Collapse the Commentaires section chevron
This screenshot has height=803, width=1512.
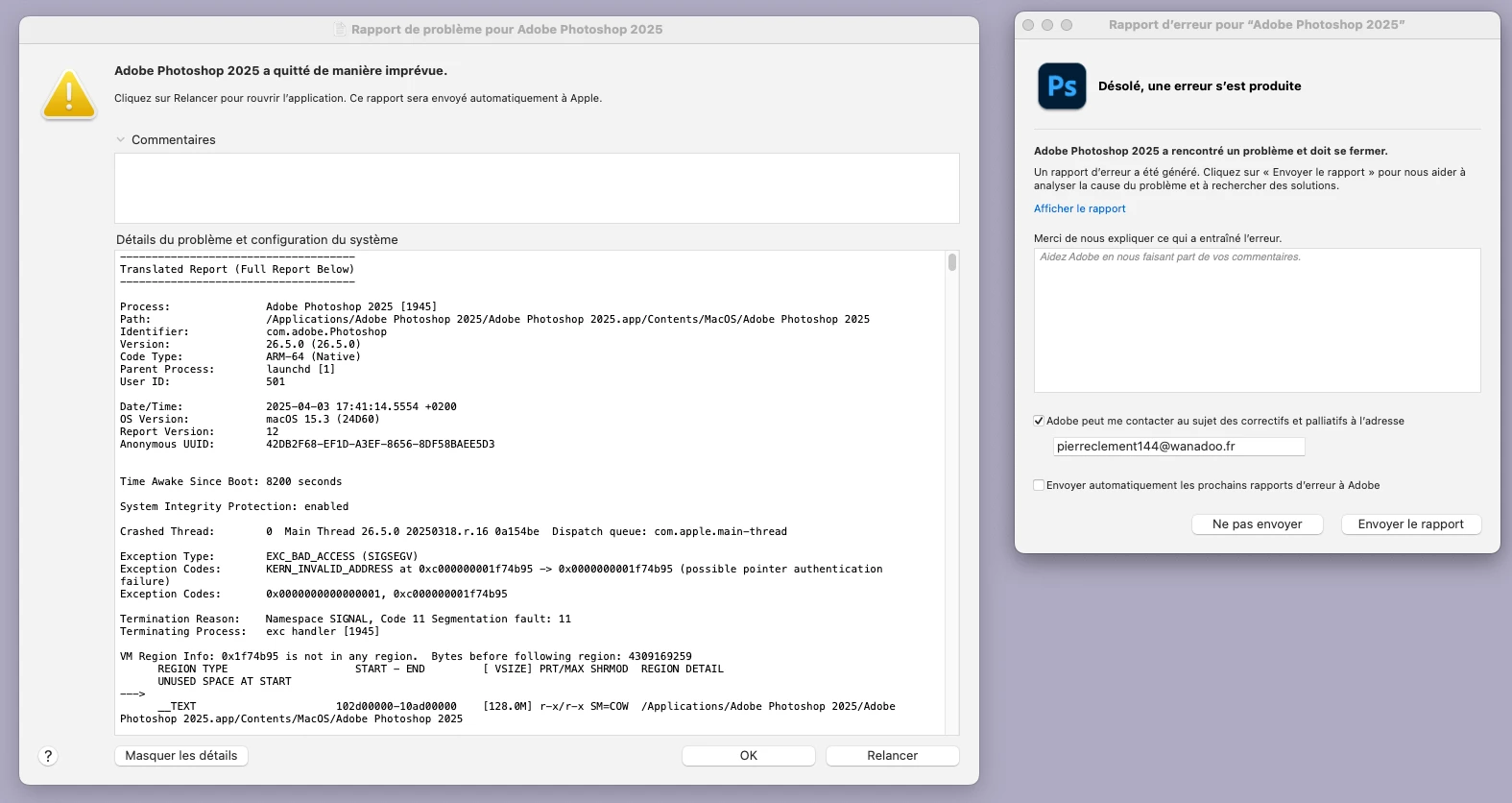(121, 139)
